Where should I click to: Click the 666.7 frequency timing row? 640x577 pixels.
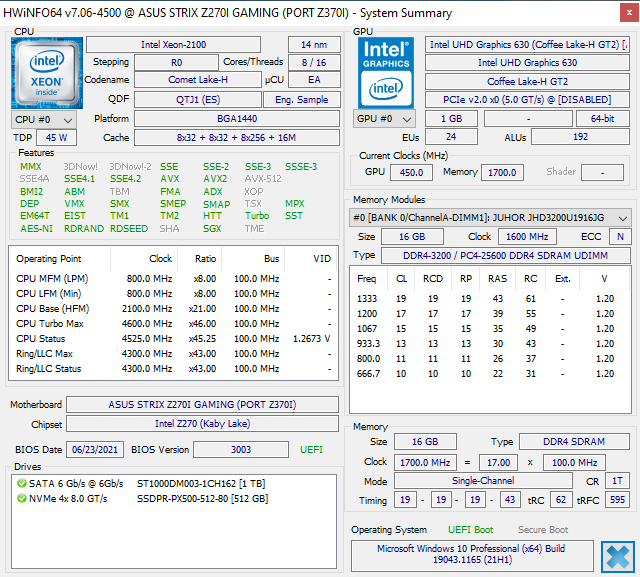[x=489, y=374]
